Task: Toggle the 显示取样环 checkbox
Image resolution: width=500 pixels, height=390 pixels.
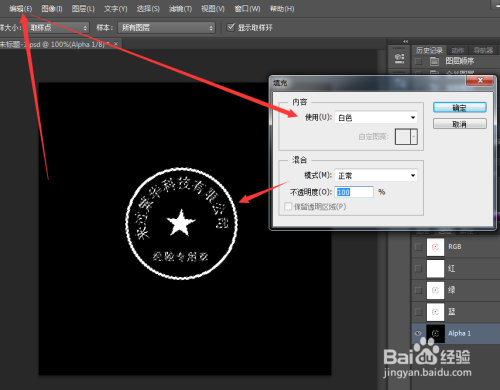Action: [x=231, y=27]
